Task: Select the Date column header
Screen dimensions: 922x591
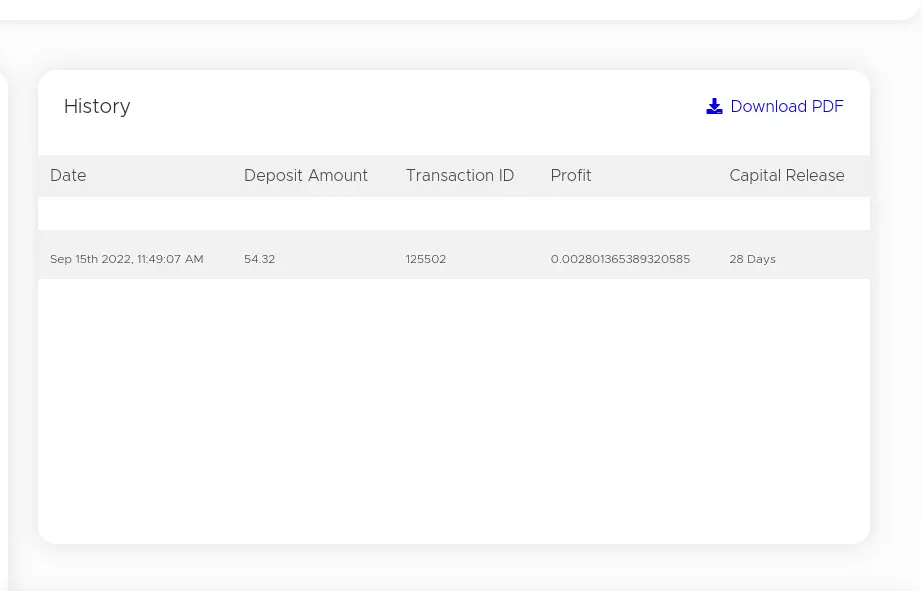Action: coord(68,175)
